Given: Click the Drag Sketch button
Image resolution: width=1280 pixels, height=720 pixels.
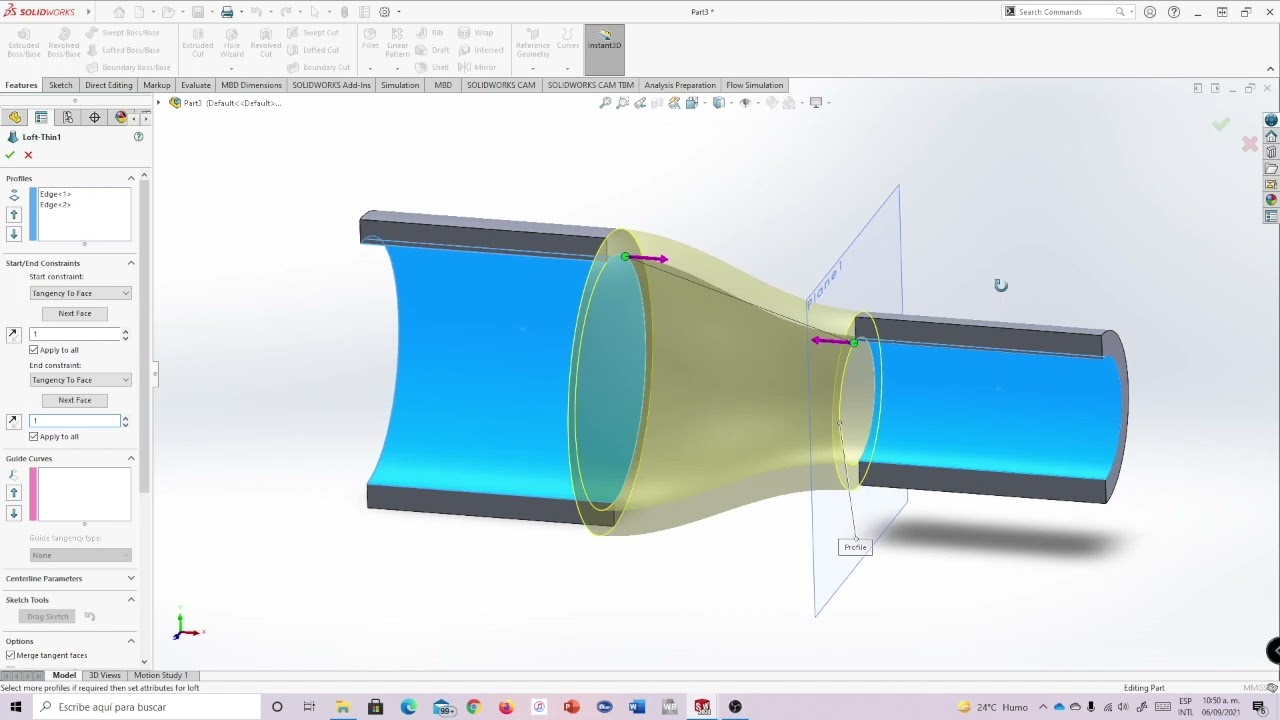Looking at the screenshot, I should pos(48,616).
